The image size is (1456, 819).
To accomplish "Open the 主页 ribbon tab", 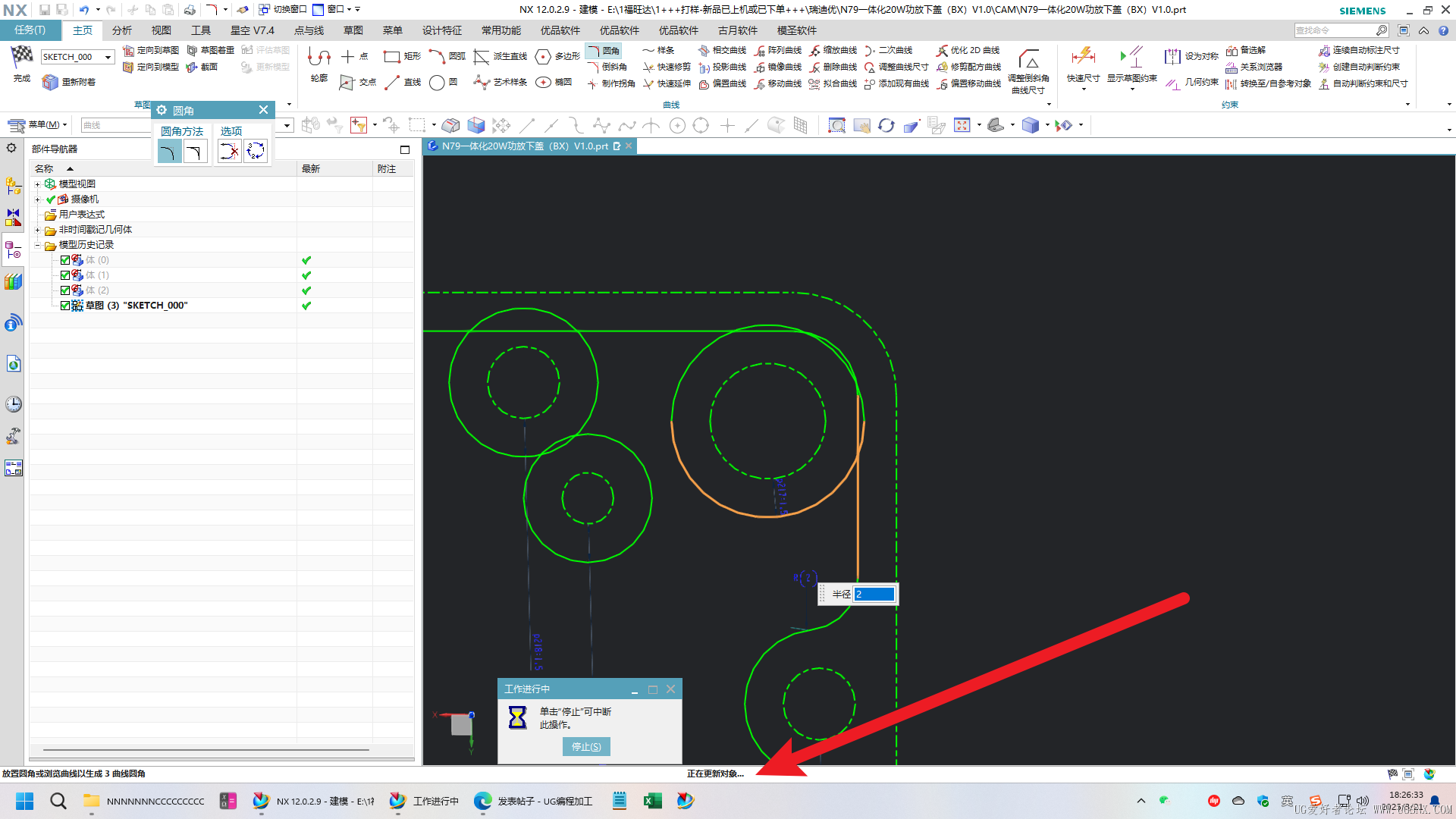I will click(x=83, y=30).
